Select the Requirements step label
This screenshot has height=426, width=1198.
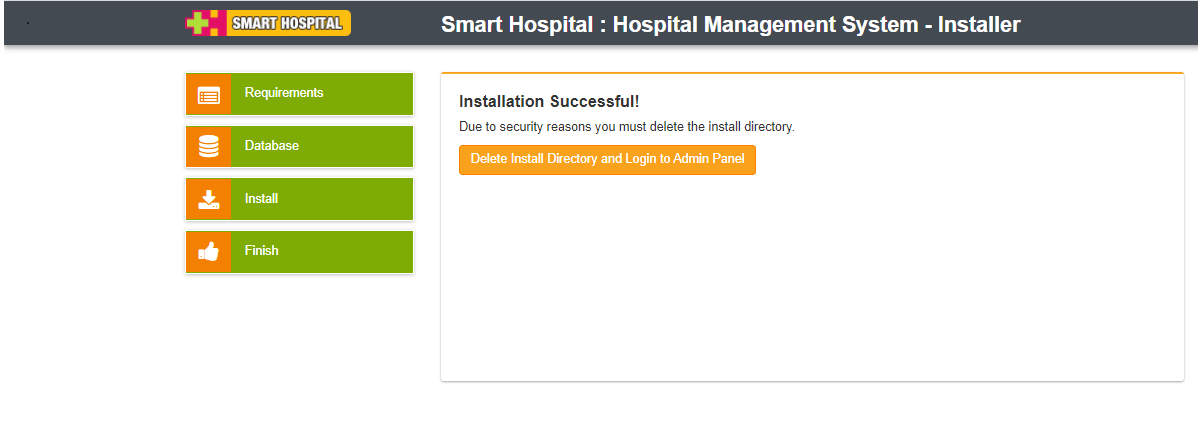(x=284, y=93)
